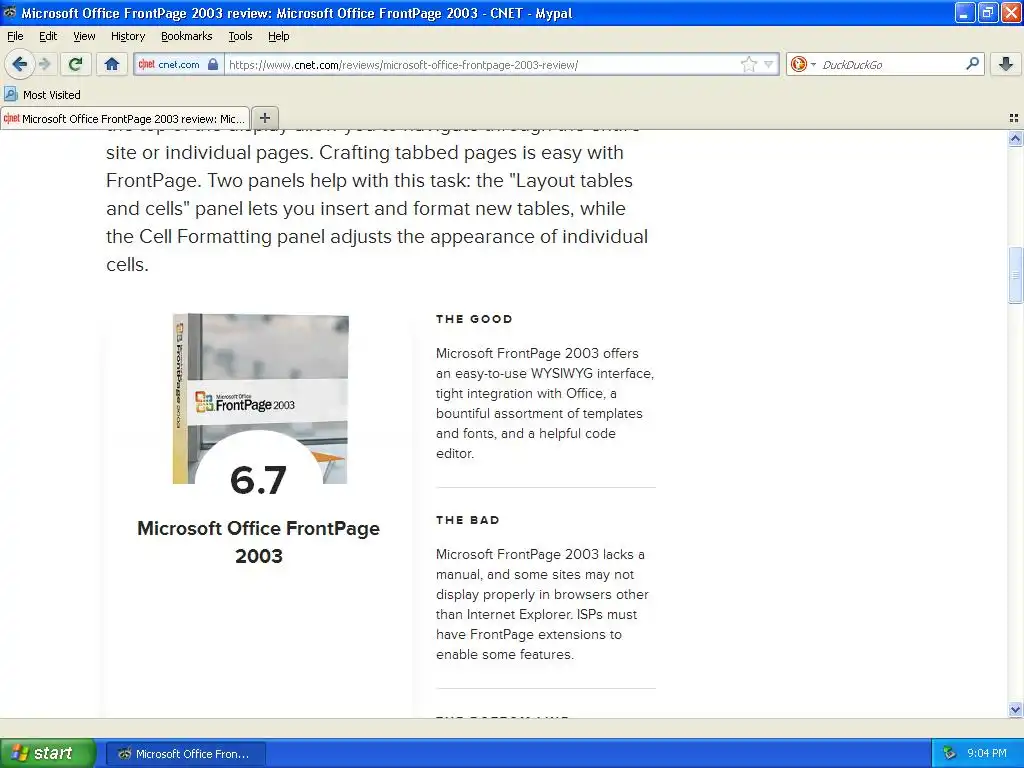The height and width of the screenshot is (768, 1024).
Task: Open the Bookmarks menu
Action: 186,36
